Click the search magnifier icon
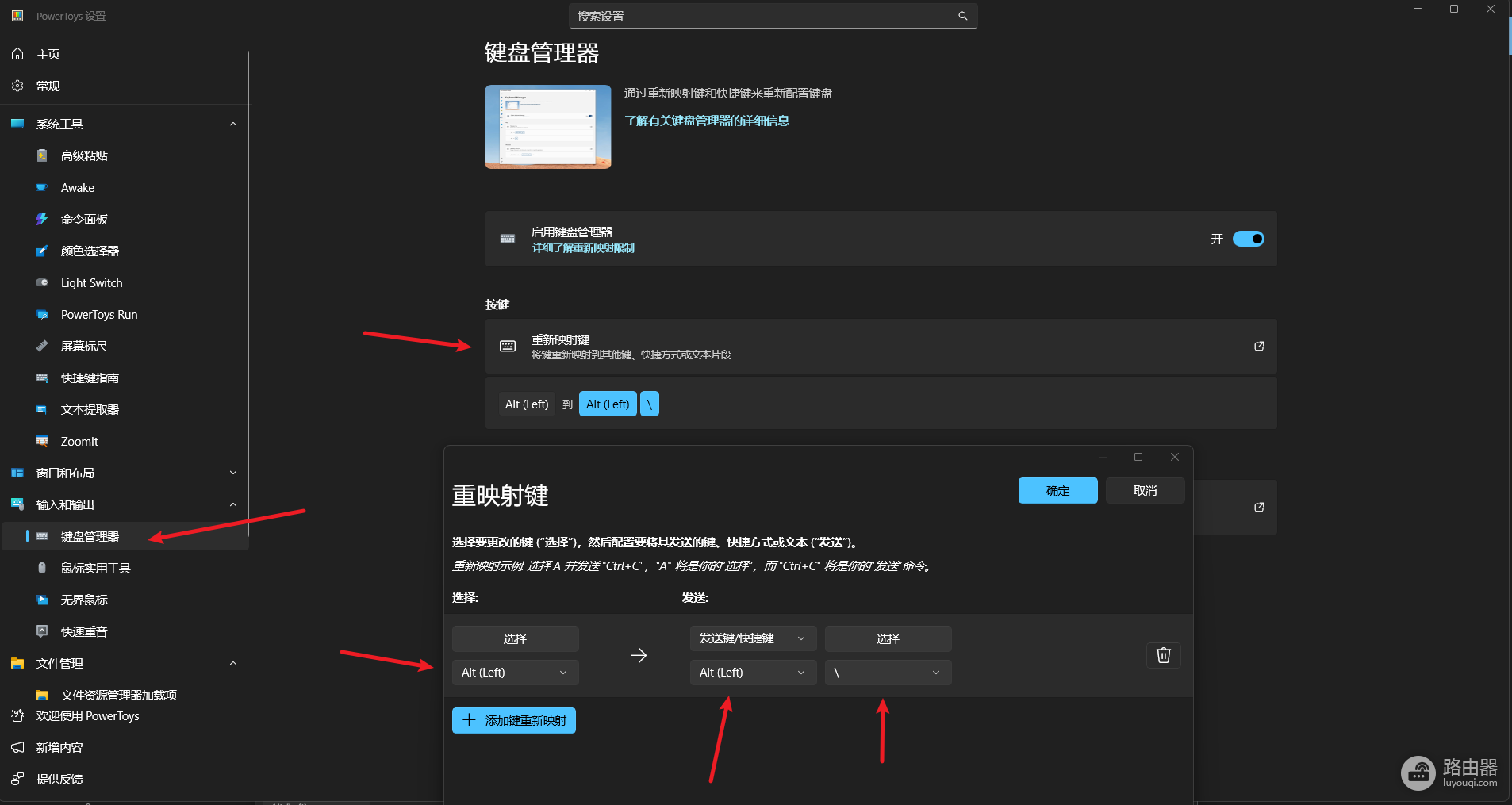Viewport: 1512px width, 805px height. pyautogui.click(x=962, y=16)
